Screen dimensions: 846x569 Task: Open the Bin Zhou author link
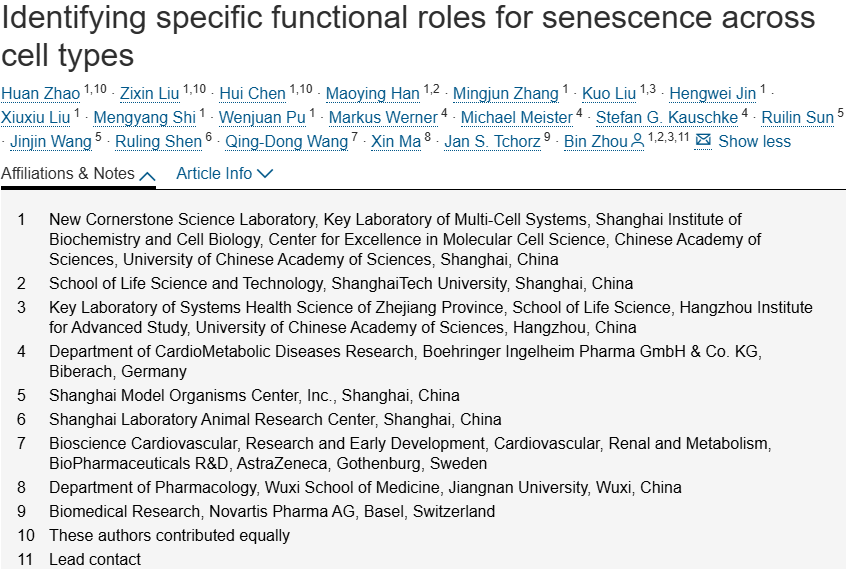click(596, 141)
